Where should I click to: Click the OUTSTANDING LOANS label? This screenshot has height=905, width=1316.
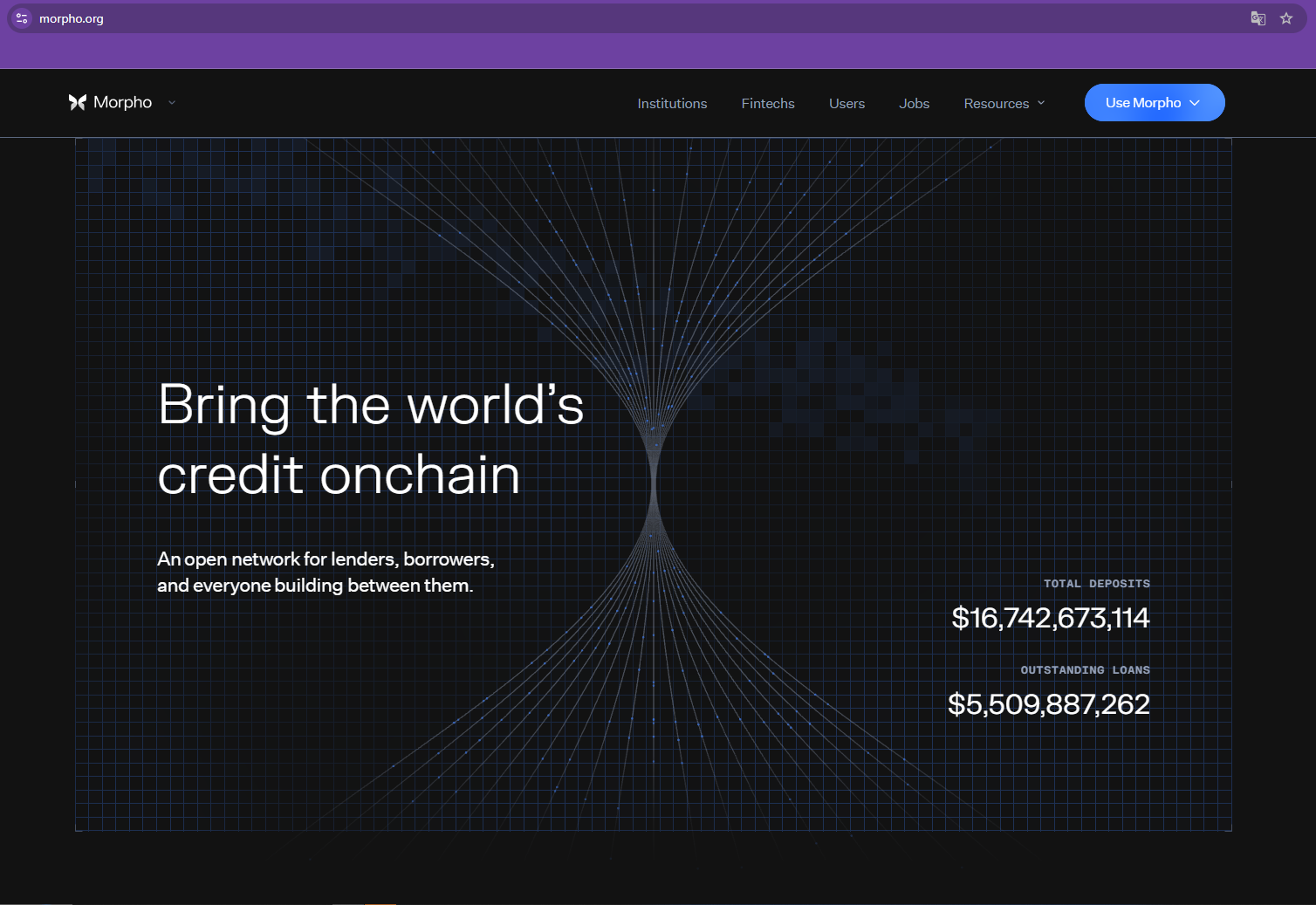coord(1086,670)
